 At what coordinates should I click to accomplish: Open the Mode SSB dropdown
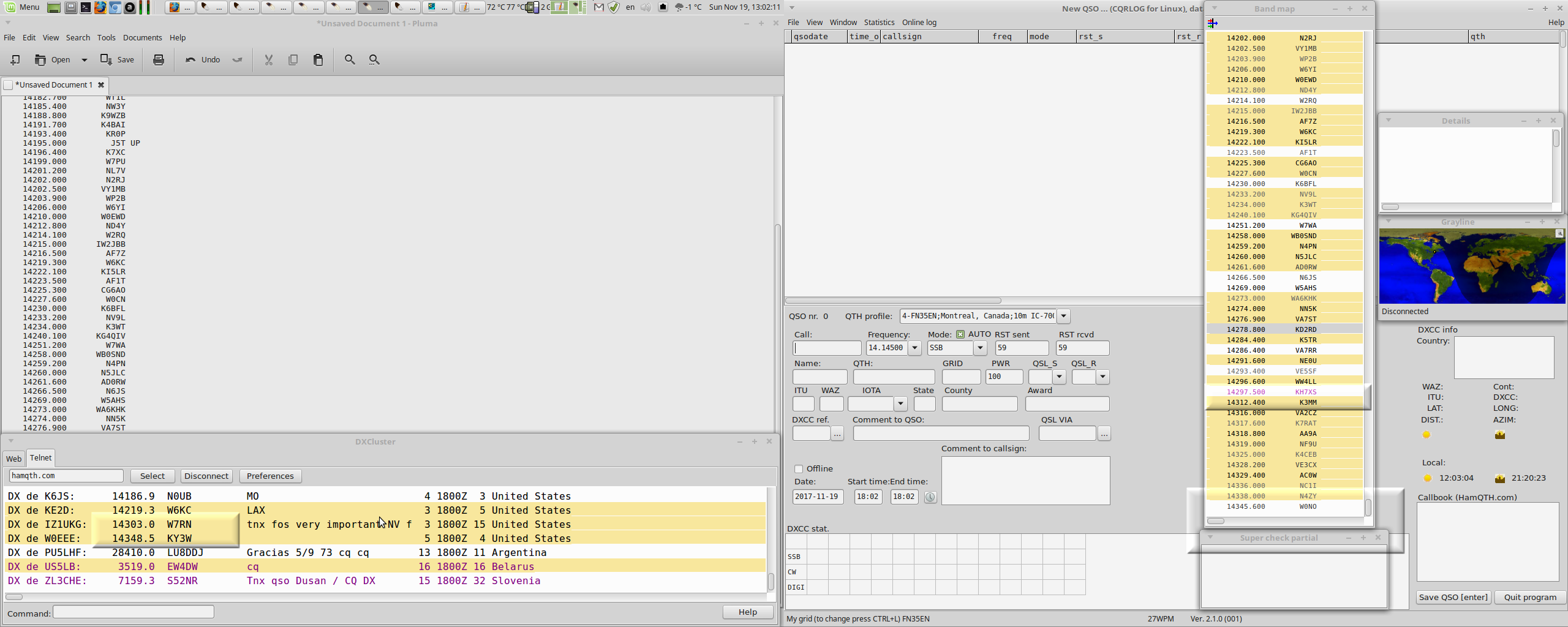point(980,348)
